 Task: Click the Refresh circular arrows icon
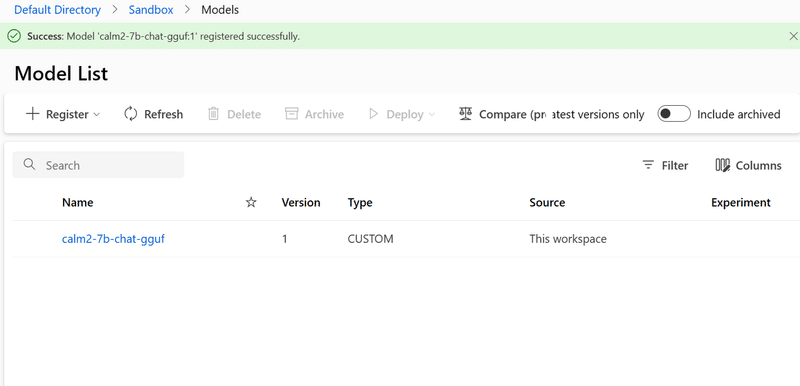(131, 114)
